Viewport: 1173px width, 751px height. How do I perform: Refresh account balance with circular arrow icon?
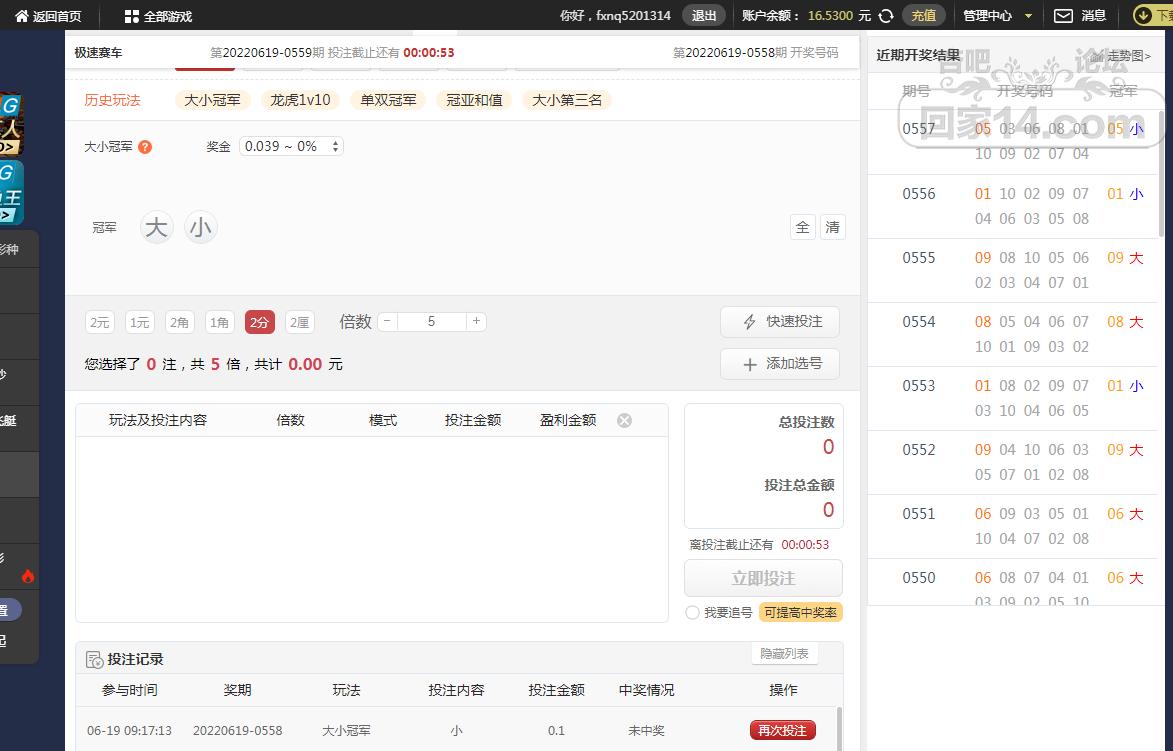(x=886, y=16)
